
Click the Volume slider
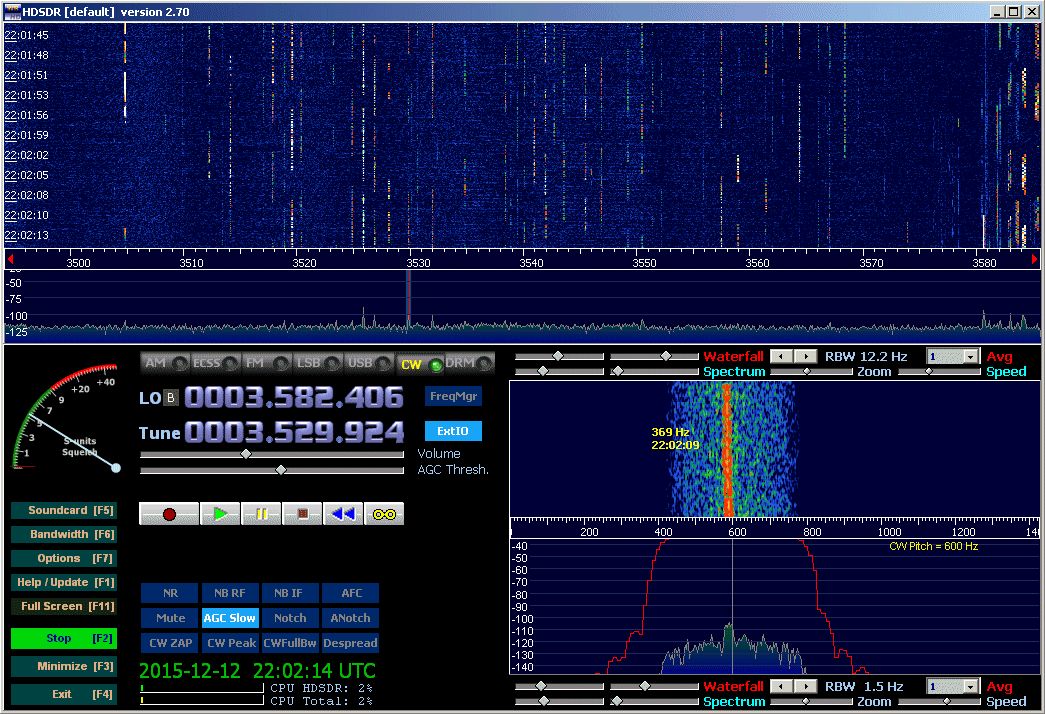pos(246,454)
